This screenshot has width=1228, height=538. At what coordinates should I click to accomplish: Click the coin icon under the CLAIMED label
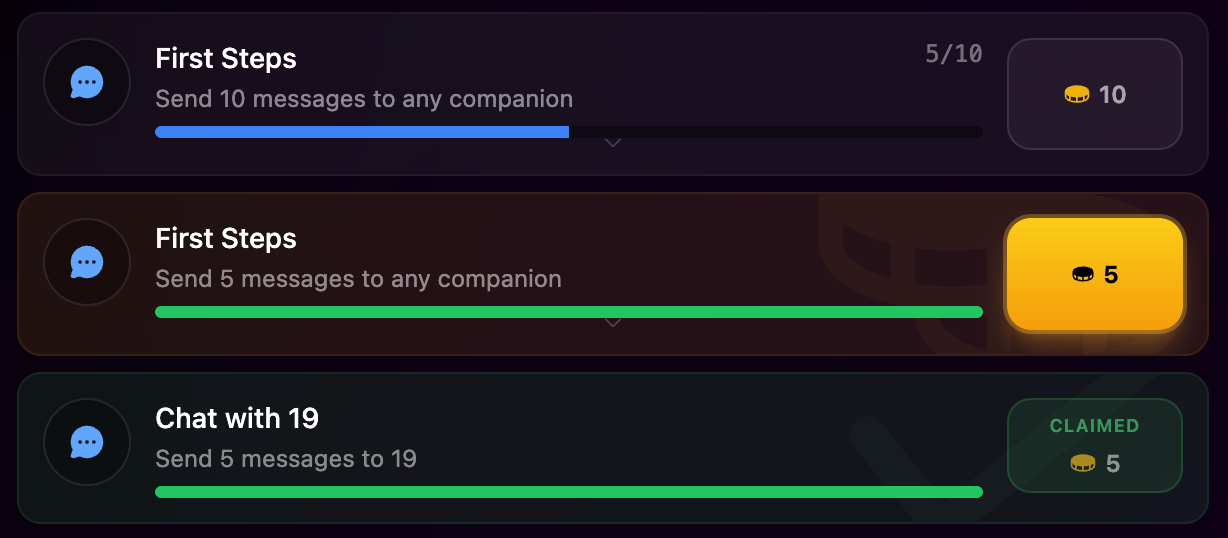1083,463
